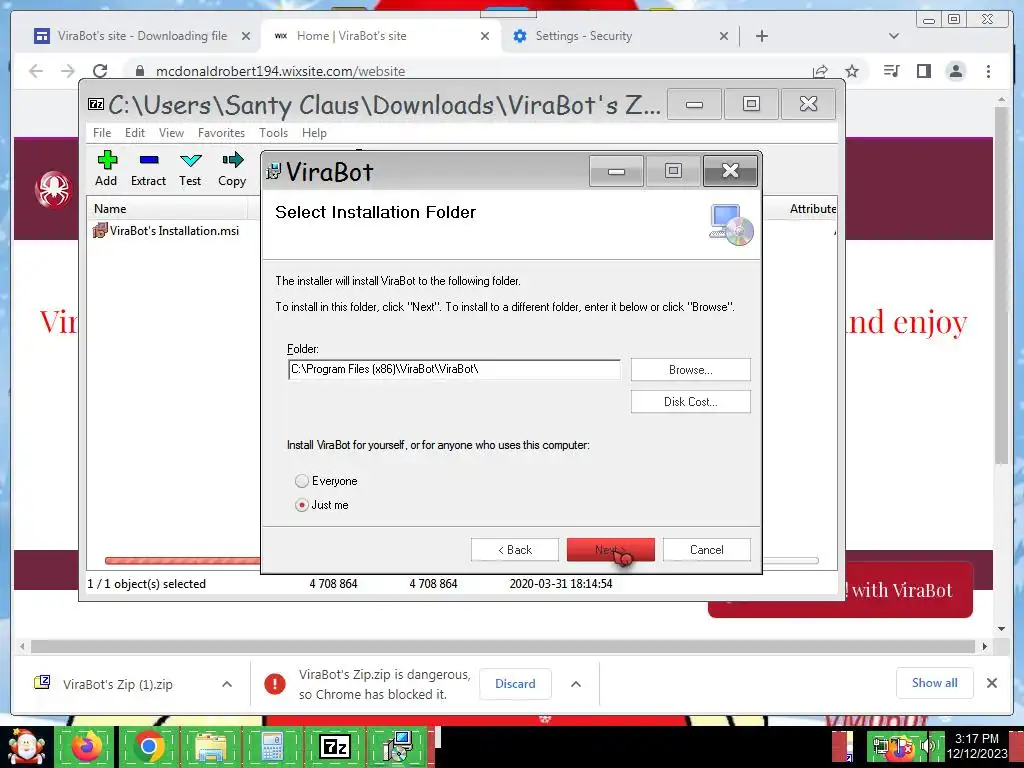Open the Tools menu in 7-Zip
This screenshot has width=1024, height=768.
click(x=273, y=133)
